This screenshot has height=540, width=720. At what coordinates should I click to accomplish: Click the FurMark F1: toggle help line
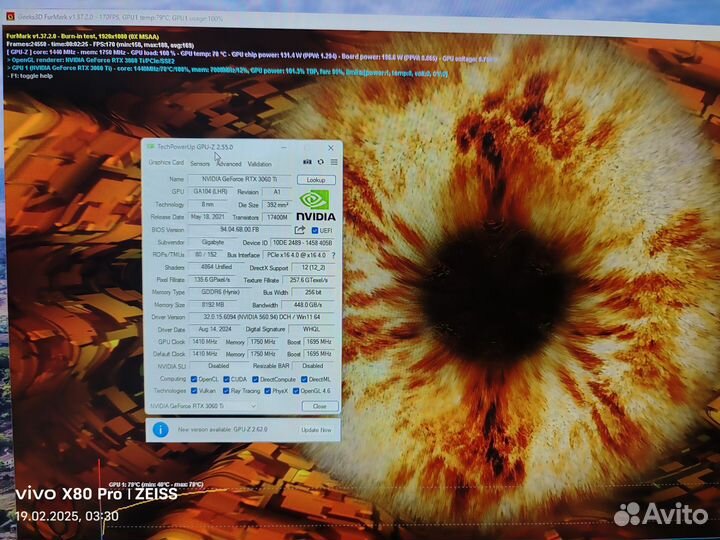[30, 76]
